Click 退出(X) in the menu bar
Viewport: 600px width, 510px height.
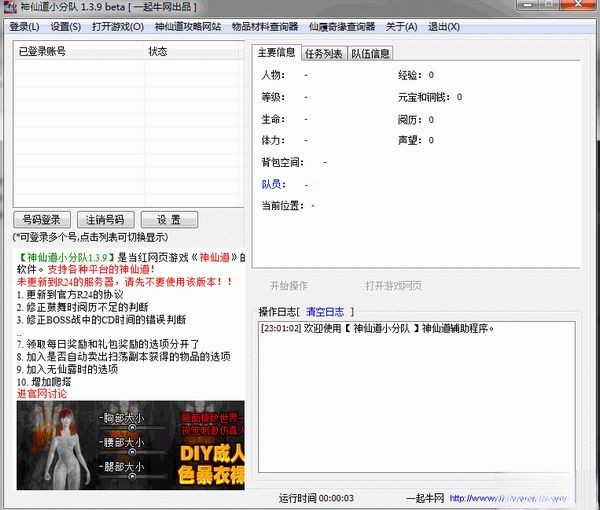pyautogui.click(x=444, y=27)
